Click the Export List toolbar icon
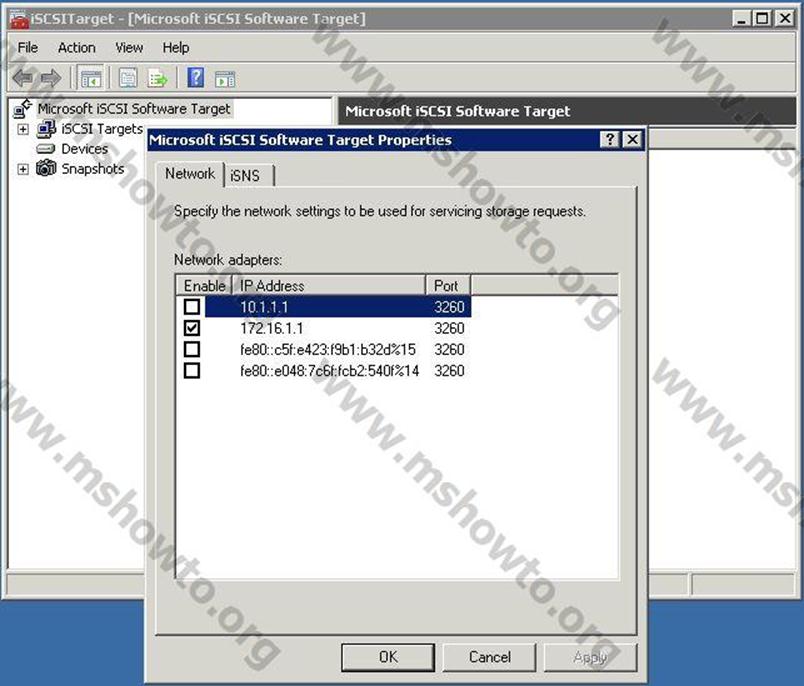Viewport: 804px width, 686px height. pyautogui.click(x=157, y=78)
